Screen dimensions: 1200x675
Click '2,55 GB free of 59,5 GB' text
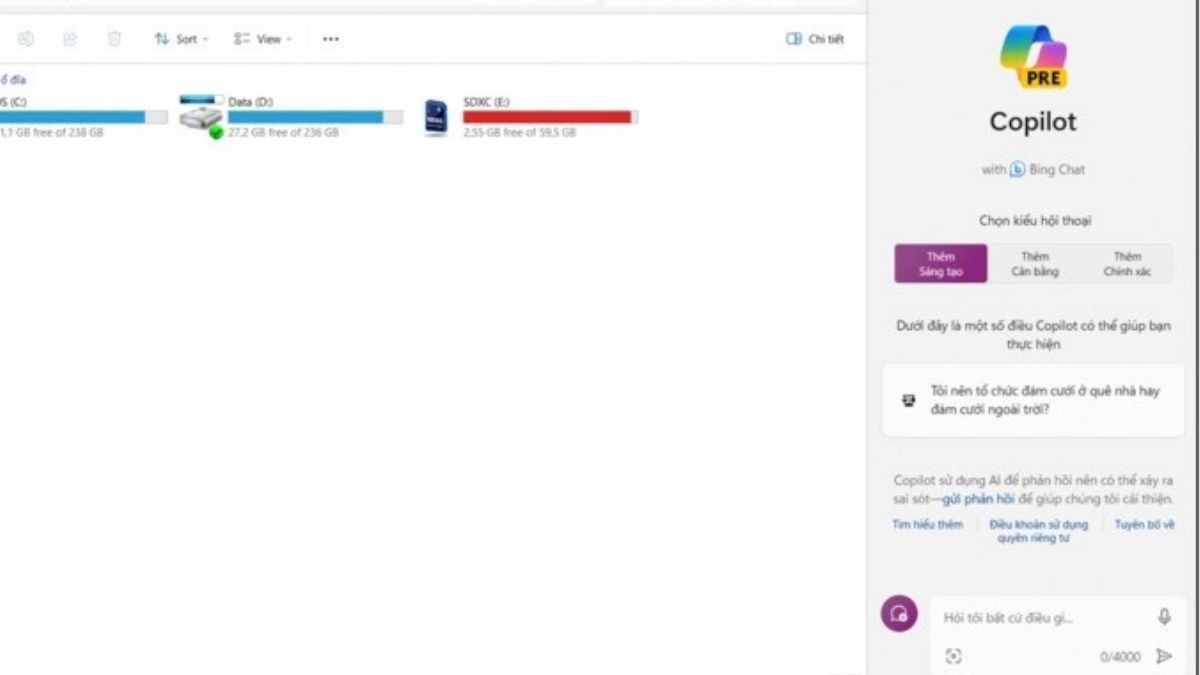coord(519,132)
